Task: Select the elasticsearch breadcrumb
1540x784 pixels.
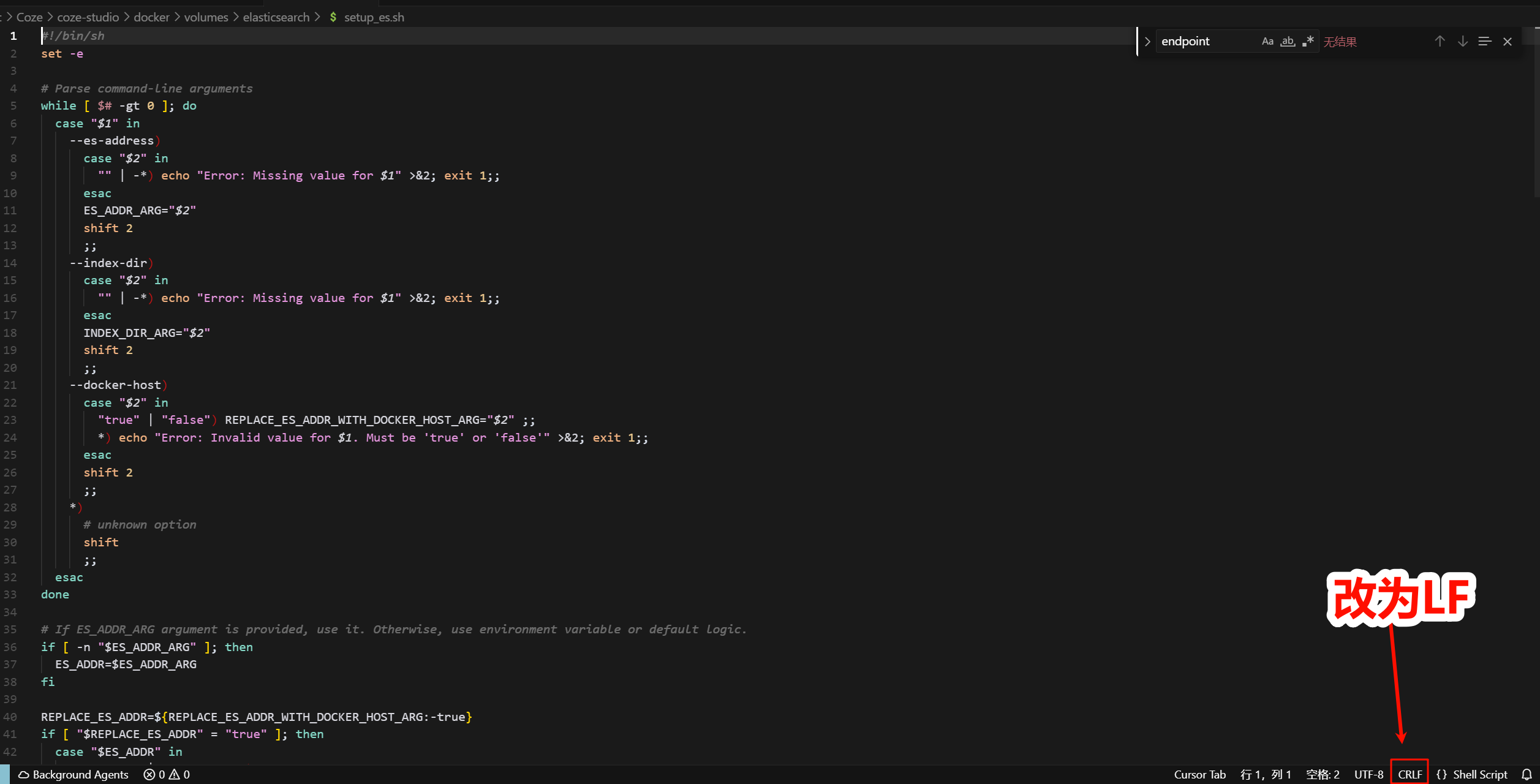Action: coord(276,17)
